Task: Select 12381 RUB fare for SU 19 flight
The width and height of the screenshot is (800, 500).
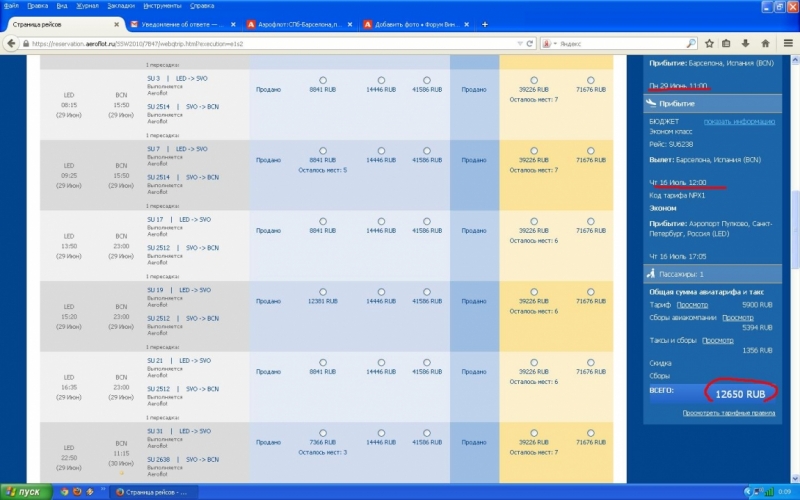Action: click(x=322, y=292)
